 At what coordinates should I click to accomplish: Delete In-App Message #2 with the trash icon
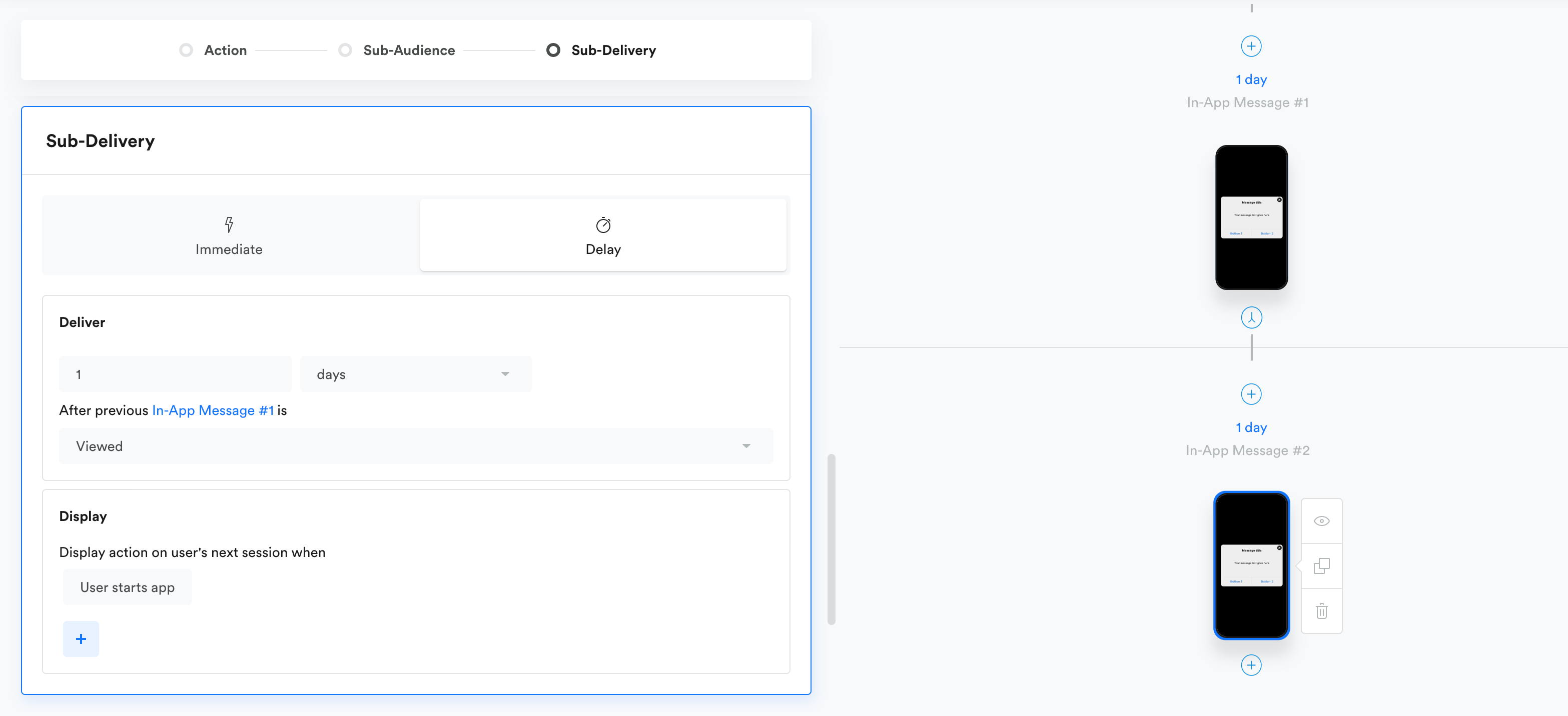pyautogui.click(x=1321, y=611)
